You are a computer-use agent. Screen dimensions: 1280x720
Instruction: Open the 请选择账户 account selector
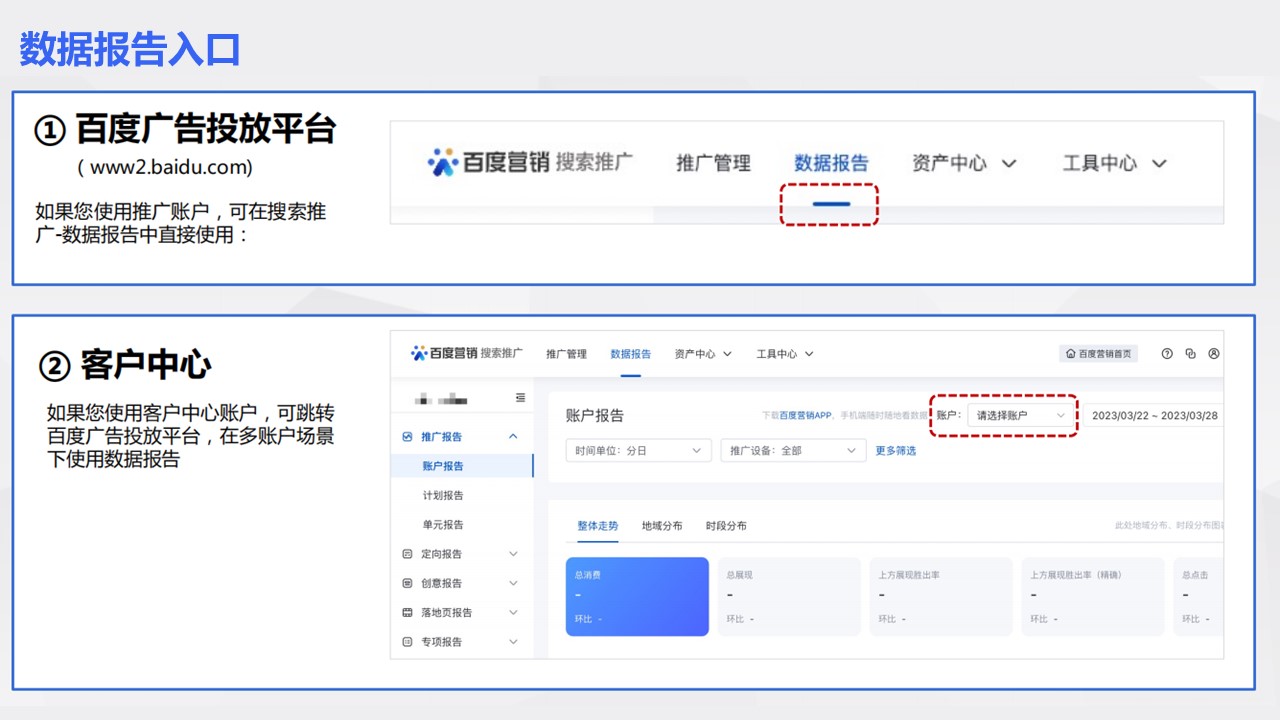coord(1021,415)
